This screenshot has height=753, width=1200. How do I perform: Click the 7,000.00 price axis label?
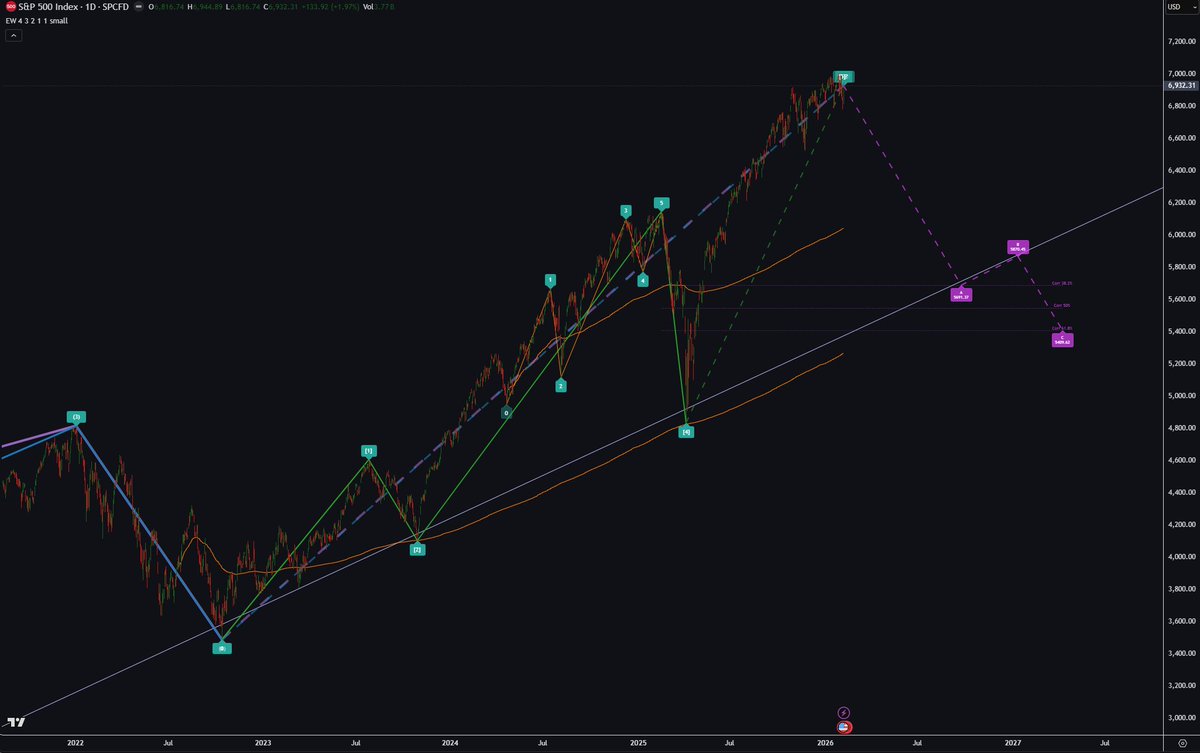pyautogui.click(x=1180, y=73)
